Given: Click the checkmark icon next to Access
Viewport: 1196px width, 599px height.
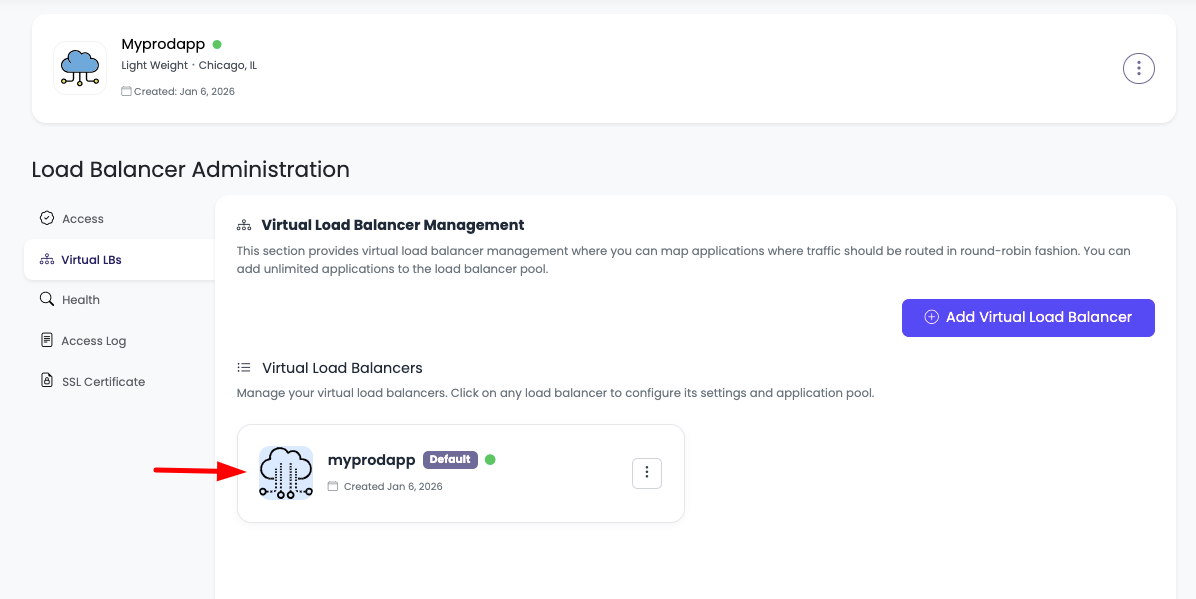Looking at the screenshot, I should pos(47,218).
